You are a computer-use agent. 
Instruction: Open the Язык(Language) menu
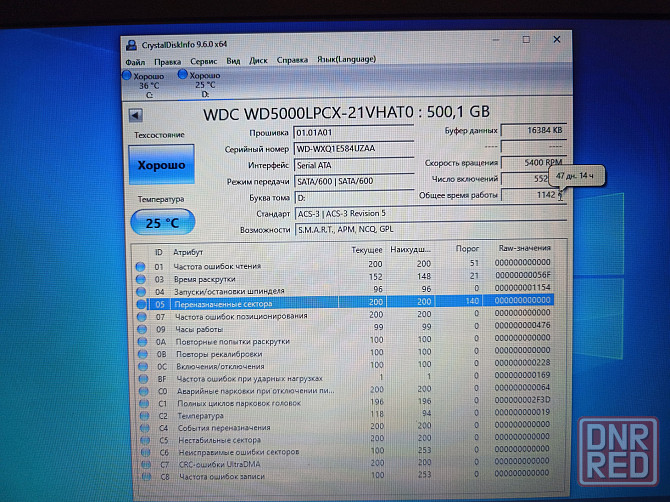point(346,59)
